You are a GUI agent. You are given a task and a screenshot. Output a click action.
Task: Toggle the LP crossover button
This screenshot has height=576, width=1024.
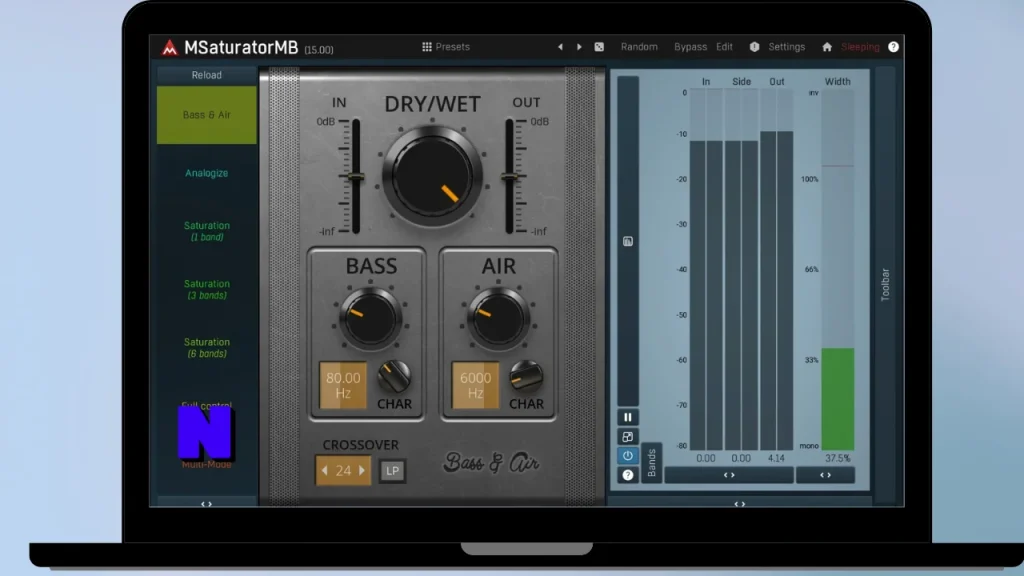click(392, 471)
